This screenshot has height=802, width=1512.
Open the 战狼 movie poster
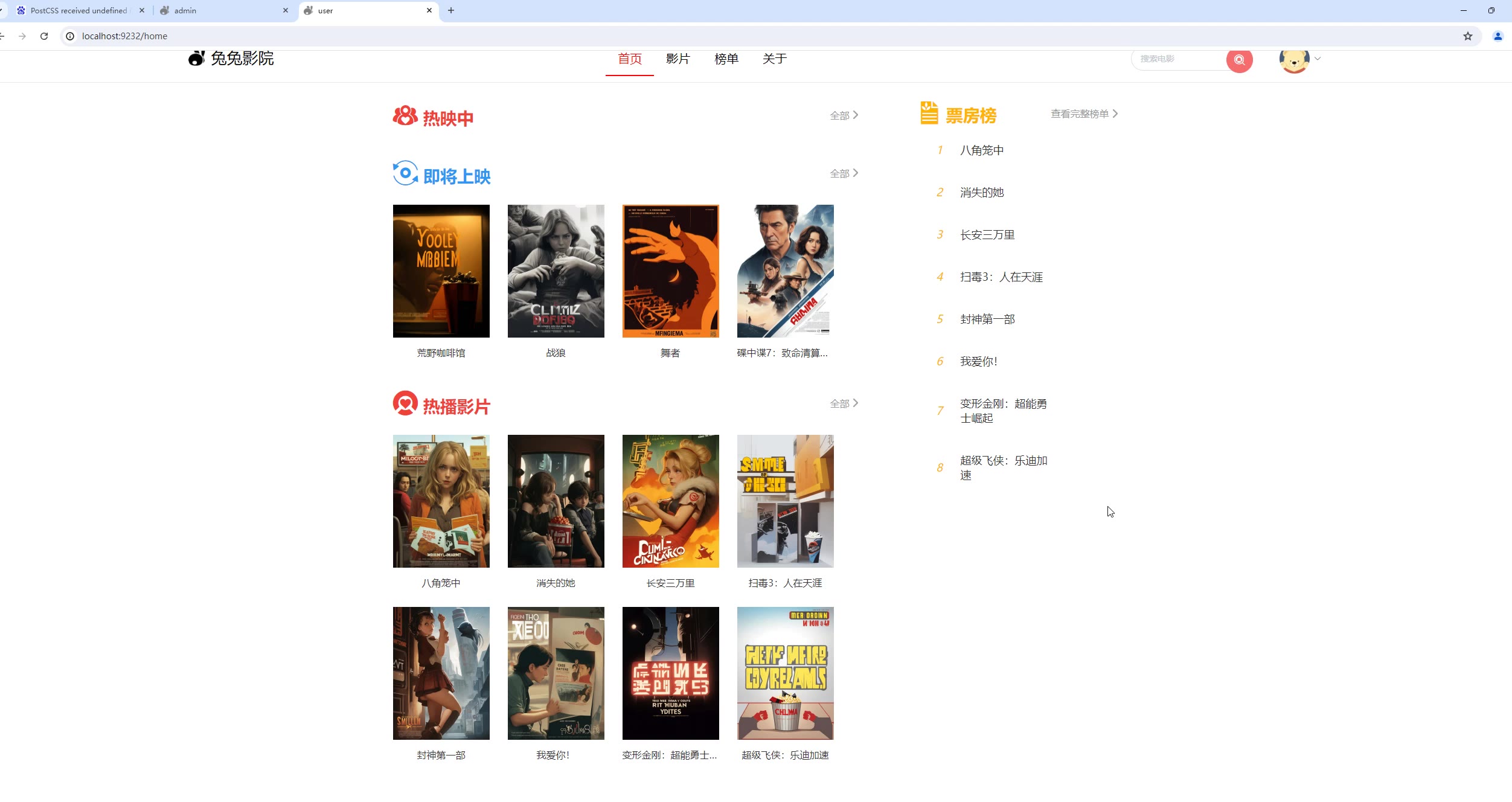556,271
